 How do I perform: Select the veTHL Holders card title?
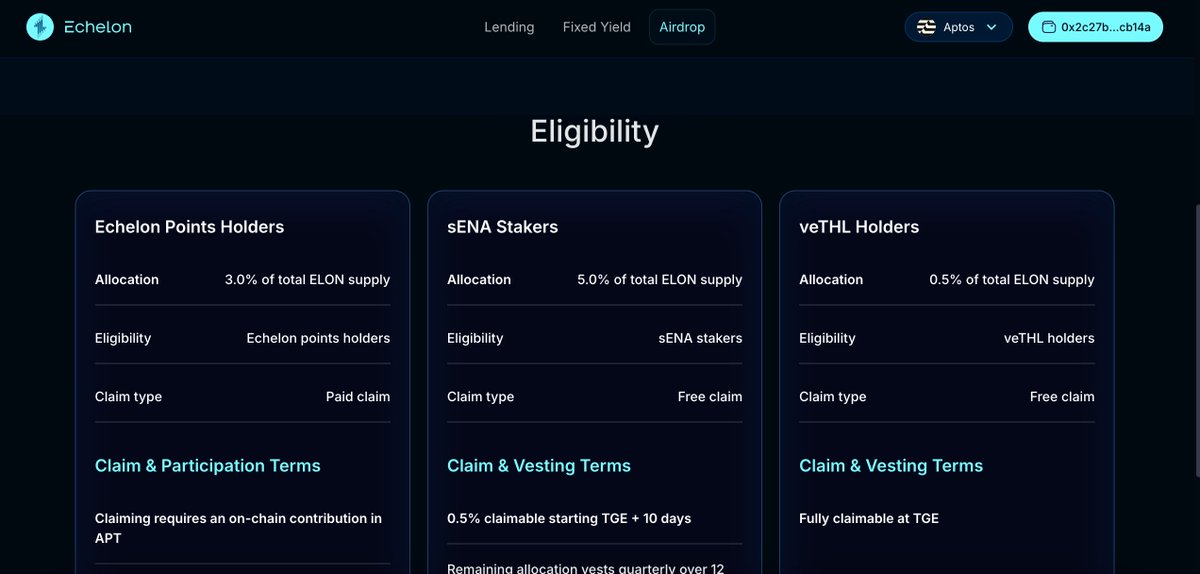coord(859,227)
